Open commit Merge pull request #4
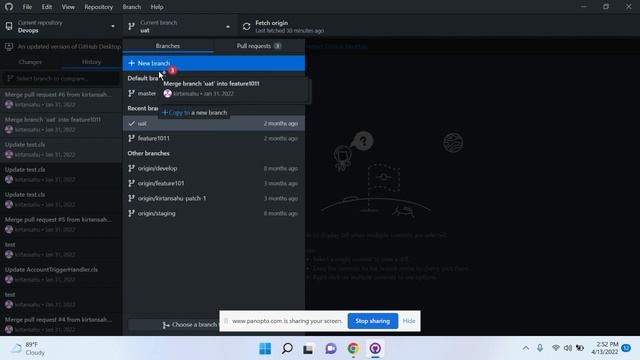This screenshot has width=640, height=360. tap(61, 324)
